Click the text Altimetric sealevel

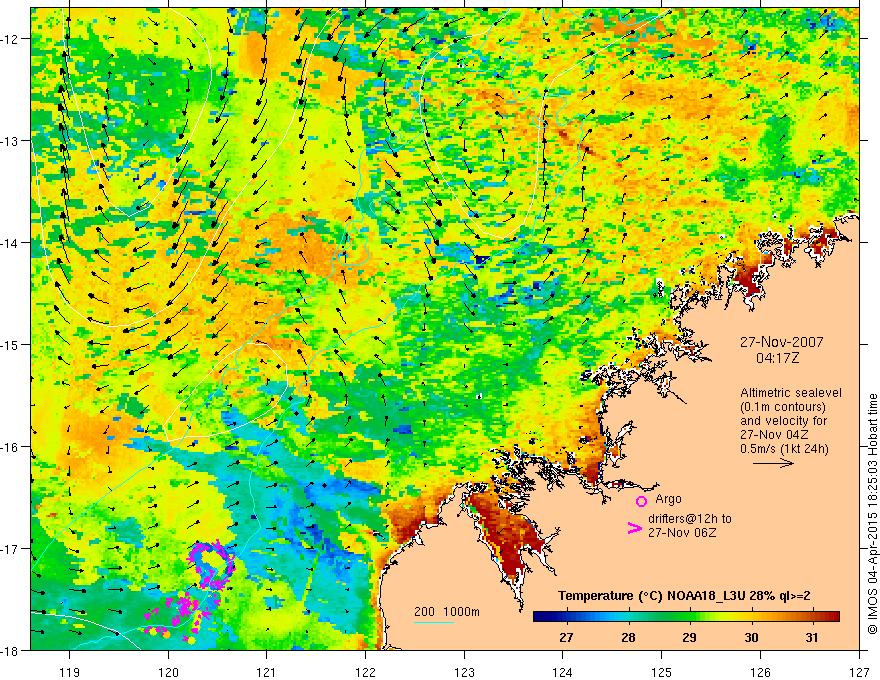(791, 393)
